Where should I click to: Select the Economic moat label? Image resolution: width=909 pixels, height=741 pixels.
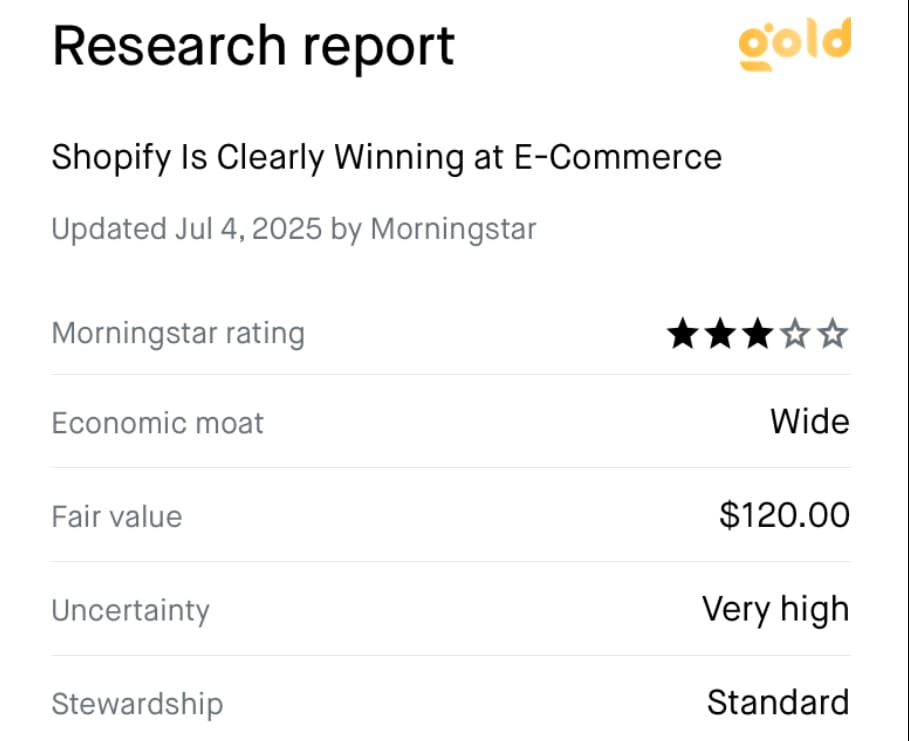tap(157, 422)
